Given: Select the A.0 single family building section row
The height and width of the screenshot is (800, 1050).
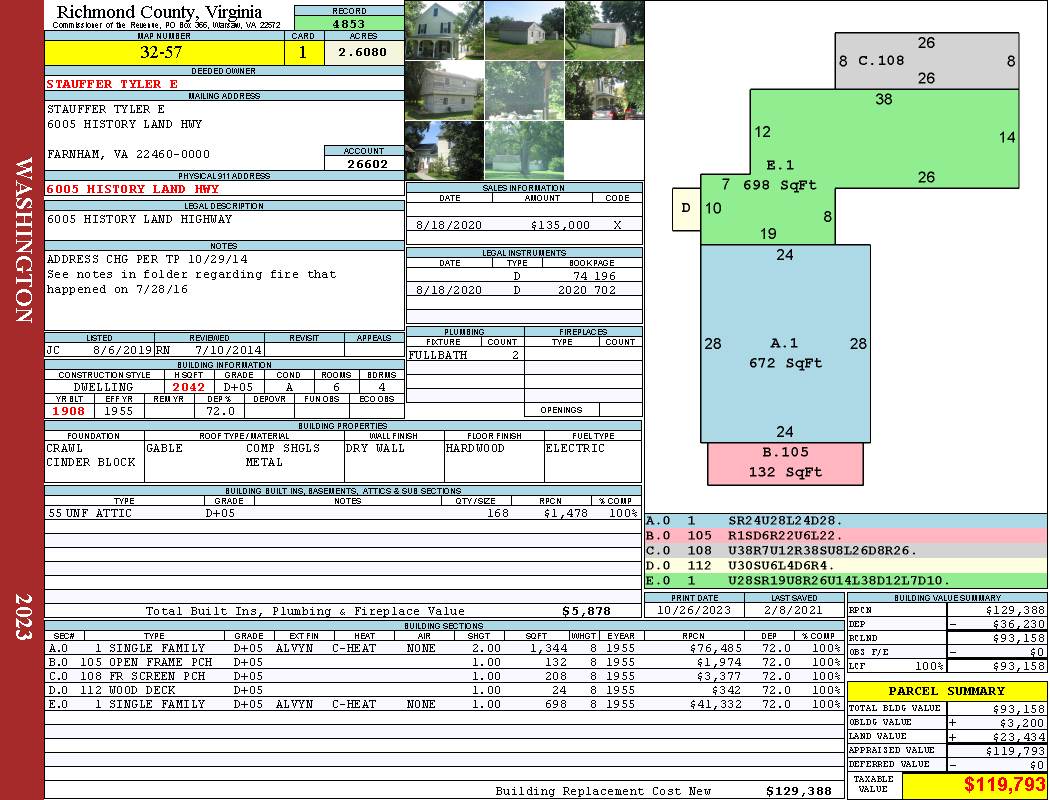Looking at the screenshot, I should coord(443,648).
